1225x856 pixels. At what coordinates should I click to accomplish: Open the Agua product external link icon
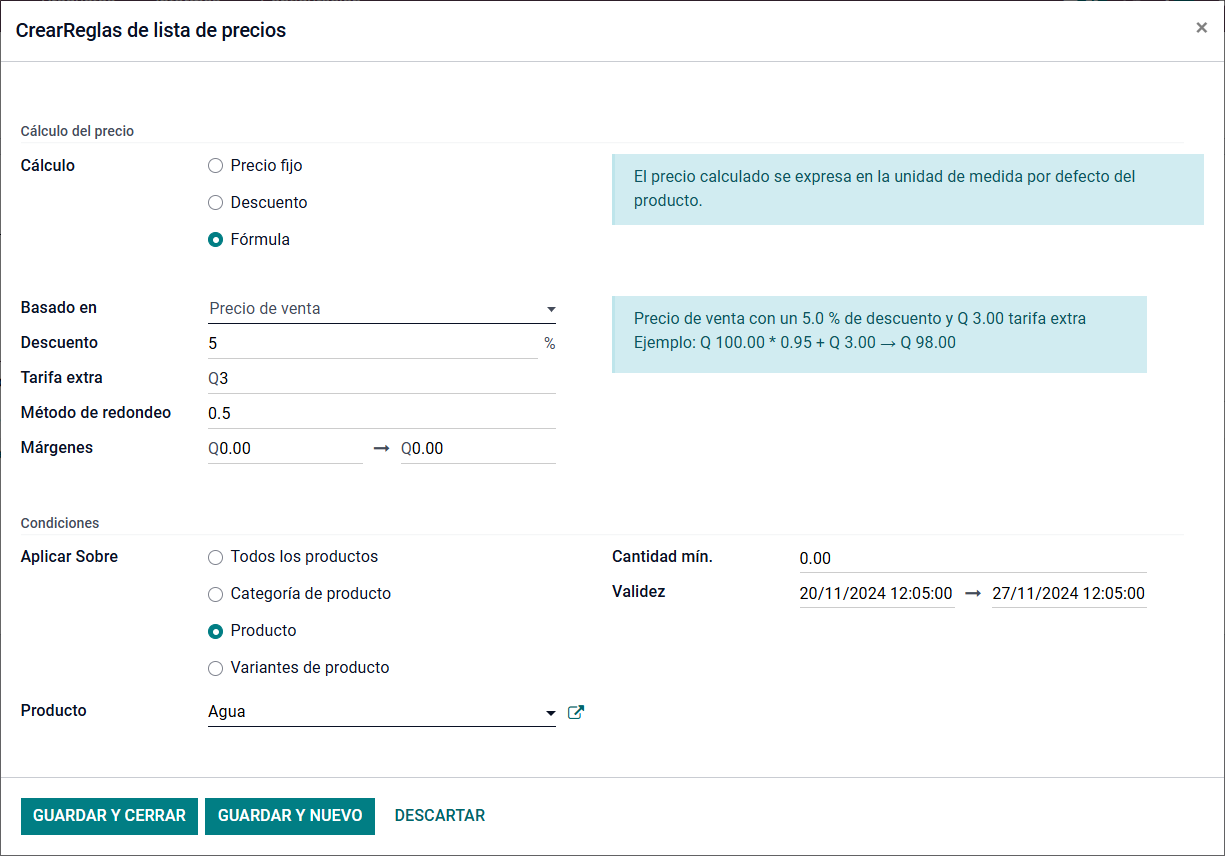pos(575,712)
